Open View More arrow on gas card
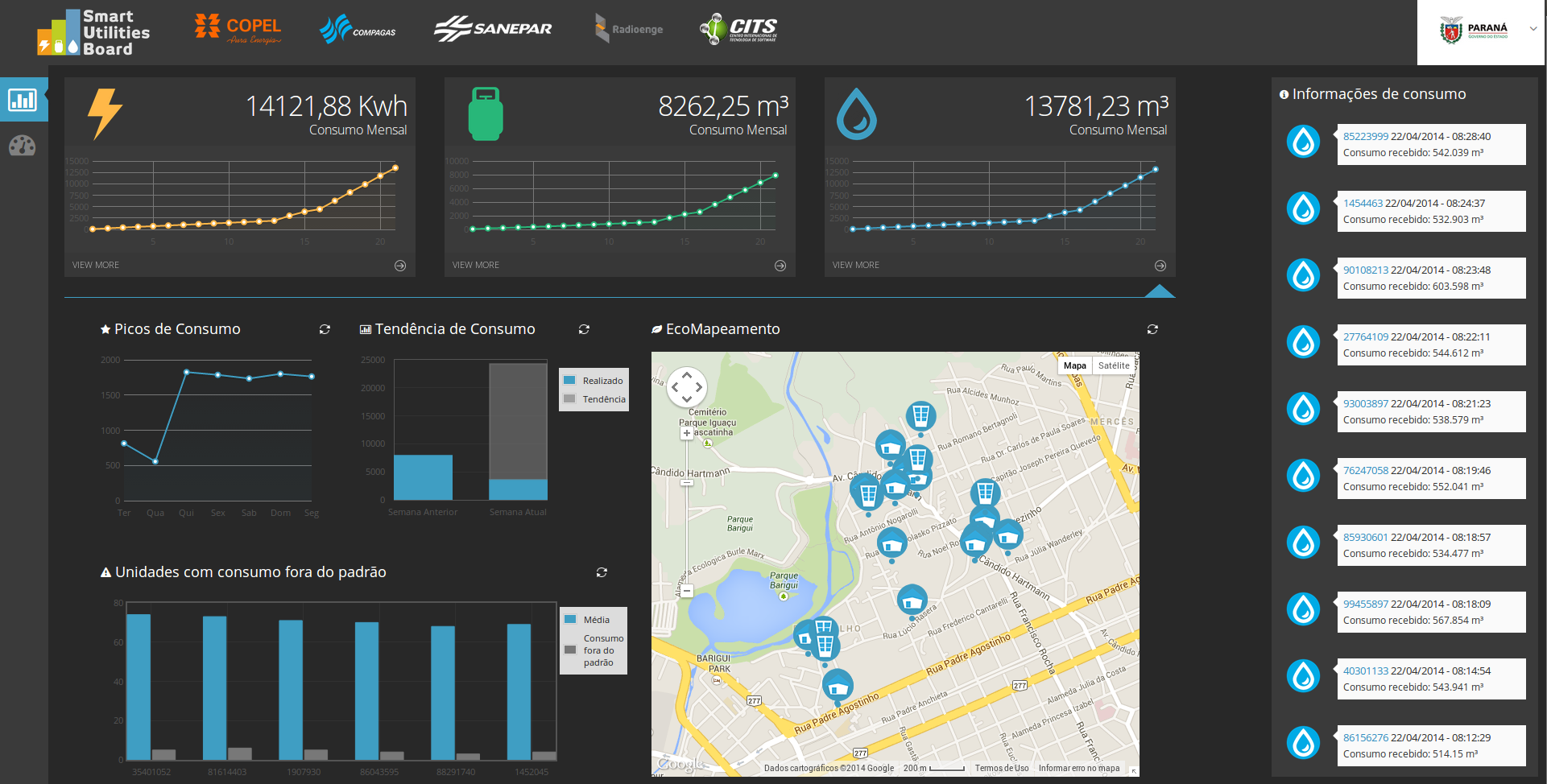The height and width of the screenshot is (784, 1547). [x=780, y=266]
